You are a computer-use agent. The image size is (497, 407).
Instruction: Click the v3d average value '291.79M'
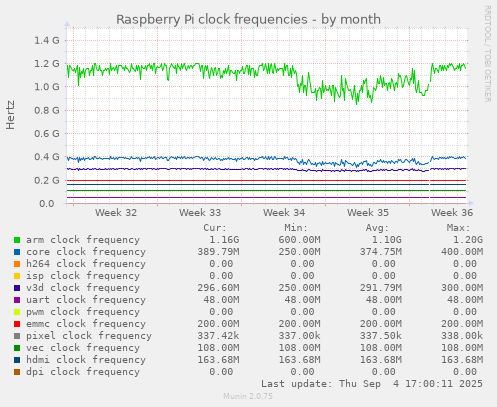381,288
